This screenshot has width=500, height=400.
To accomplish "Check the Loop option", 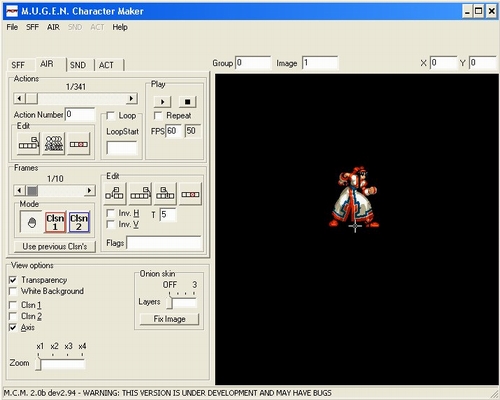I will 110,116.
